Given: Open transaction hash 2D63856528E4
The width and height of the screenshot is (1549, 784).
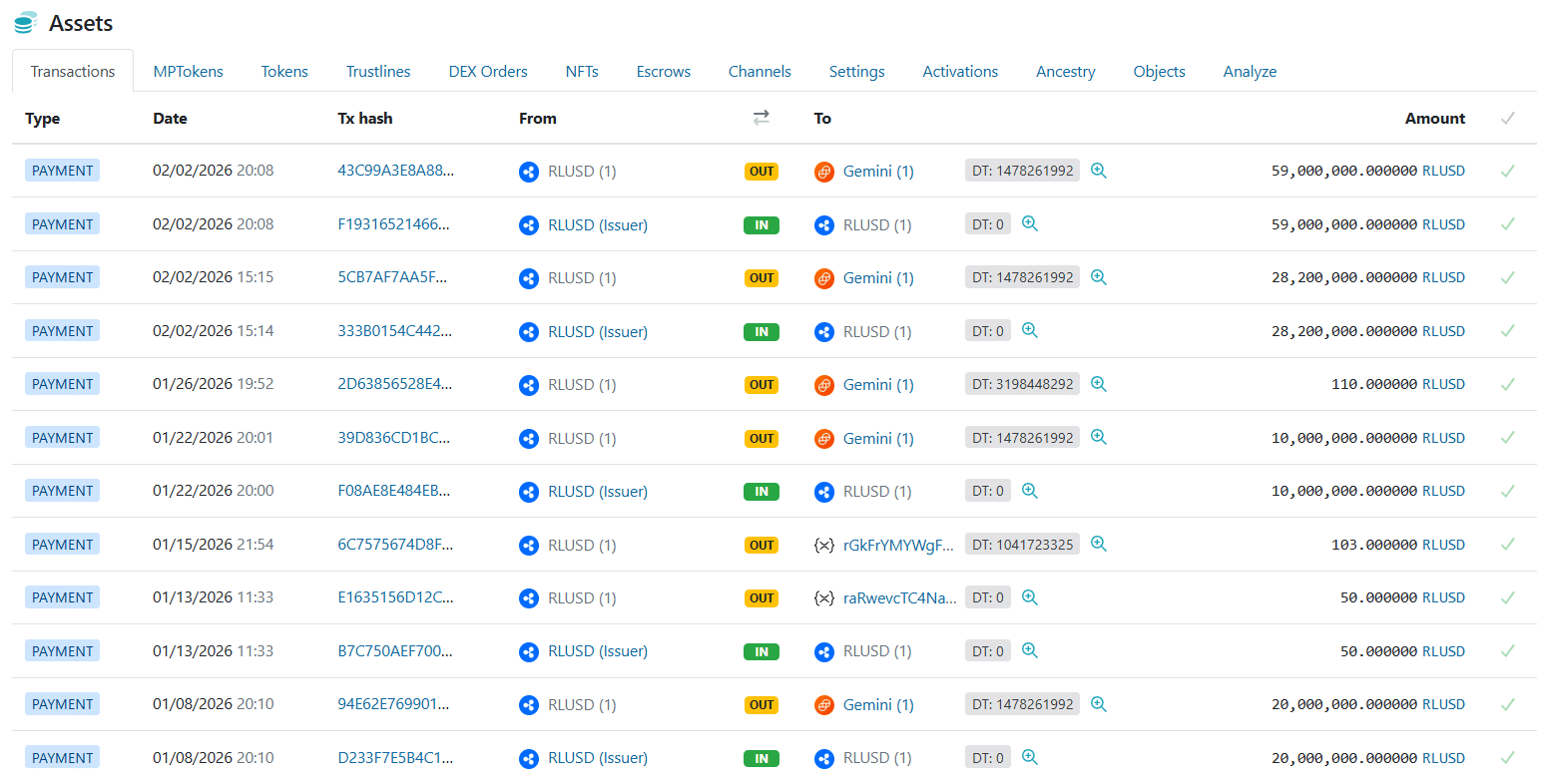Looking at the screenshot, I should pyautogui.click(x=394, y=384).
